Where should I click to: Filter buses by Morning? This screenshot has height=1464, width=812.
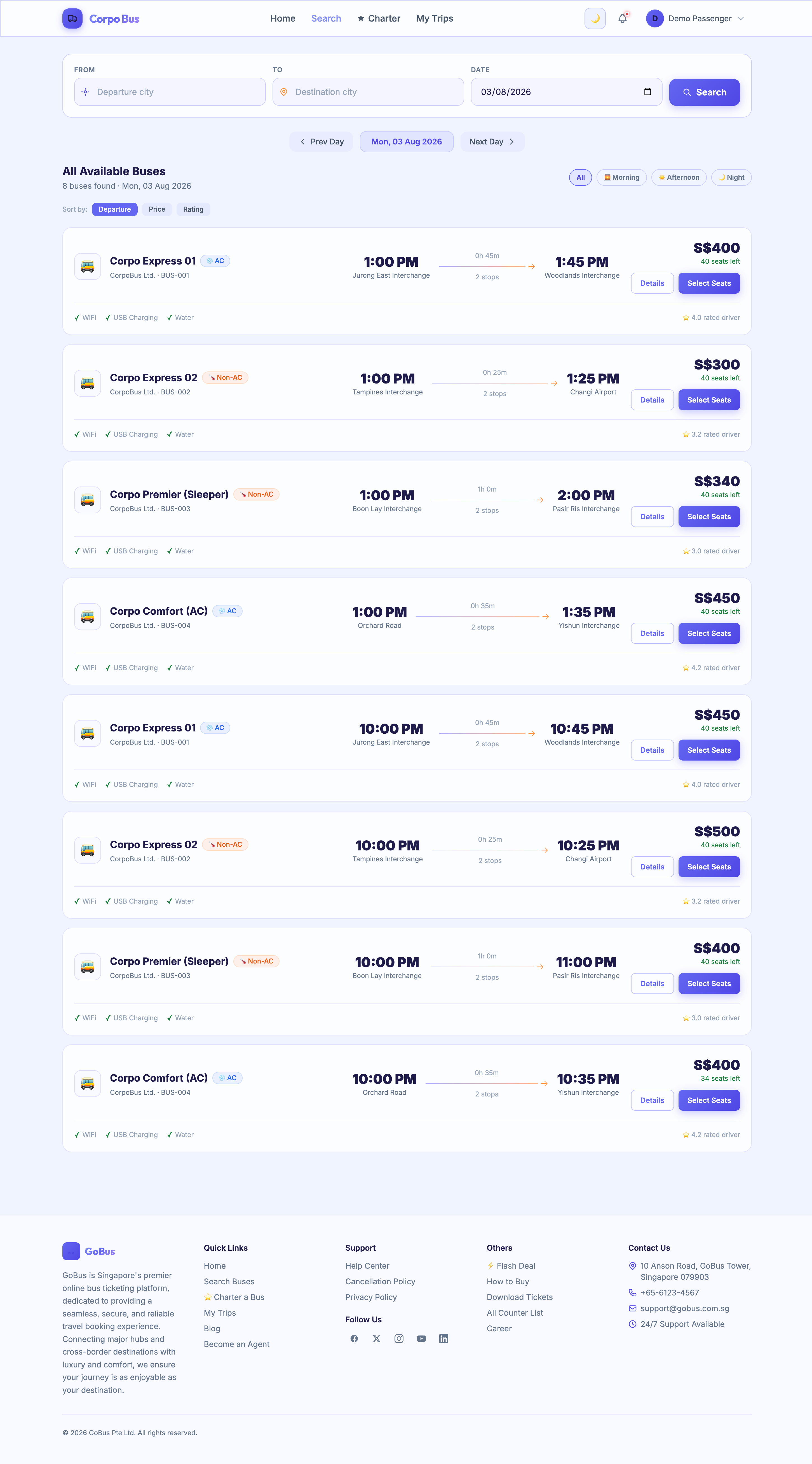coord(622,177)
